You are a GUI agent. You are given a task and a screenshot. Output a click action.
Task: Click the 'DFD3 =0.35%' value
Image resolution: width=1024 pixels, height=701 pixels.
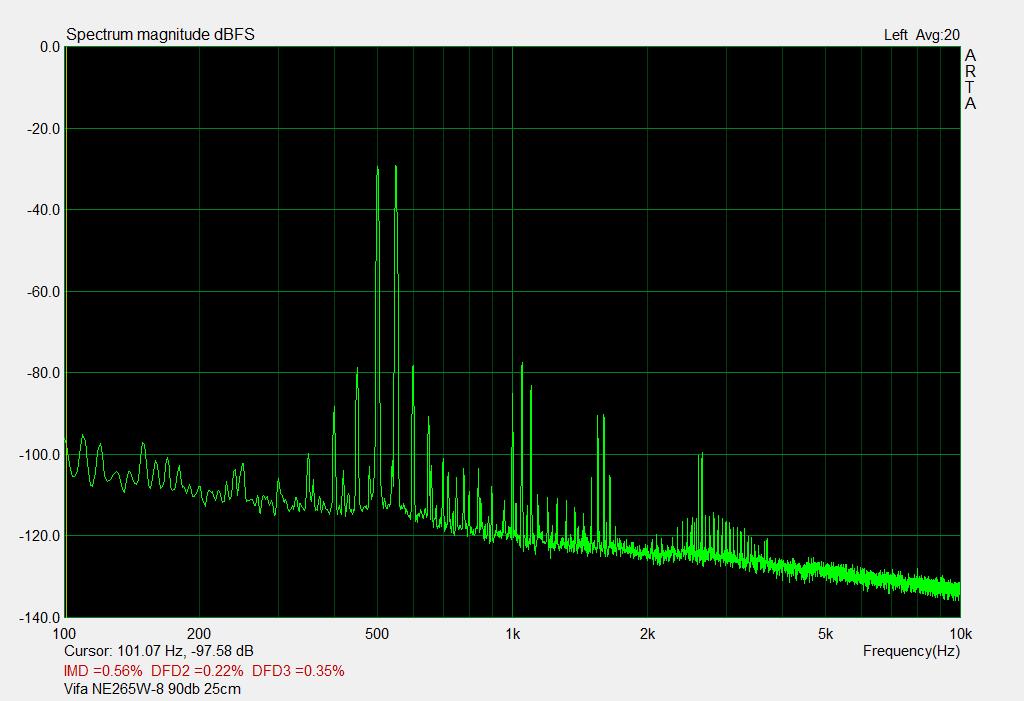(x=298, y=670)
